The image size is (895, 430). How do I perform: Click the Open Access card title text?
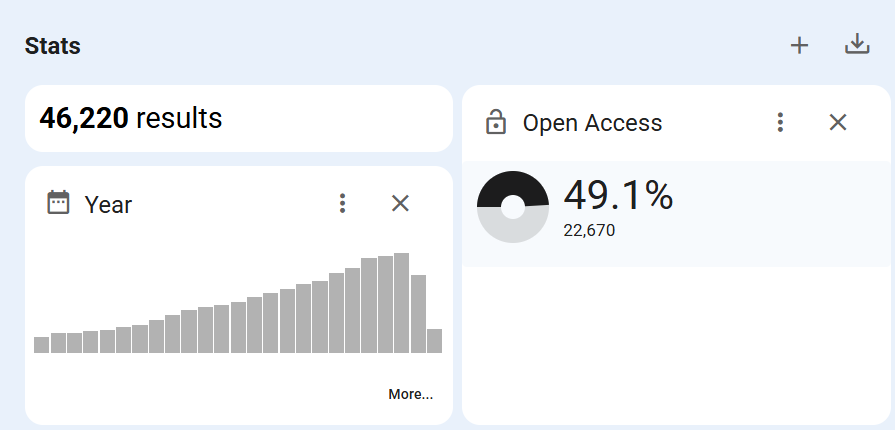tap(592, 123)
